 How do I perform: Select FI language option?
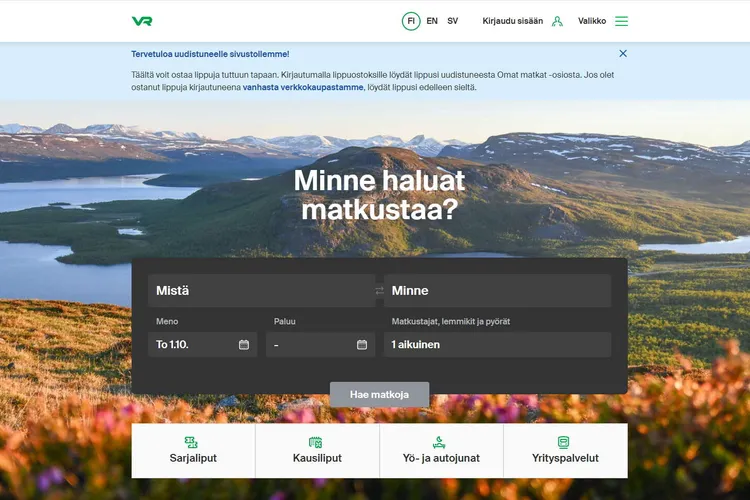[x=411, y=21]
